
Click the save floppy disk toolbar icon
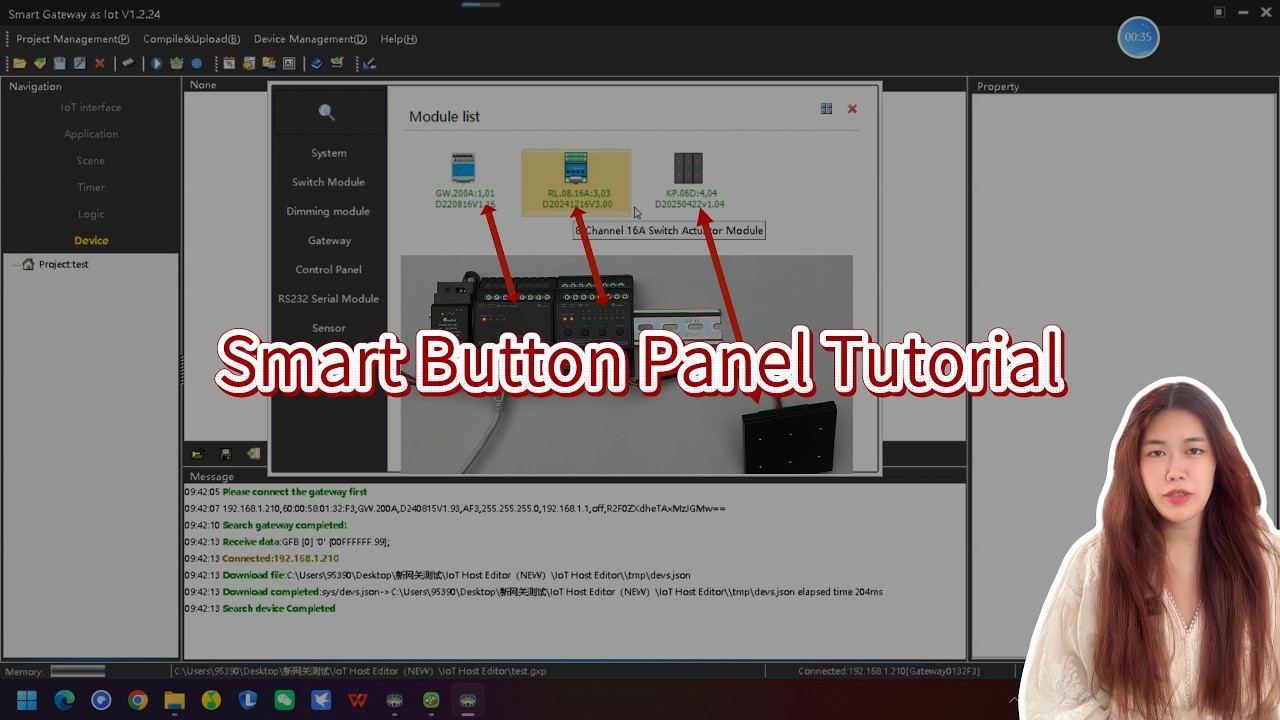tap(60, 63)
